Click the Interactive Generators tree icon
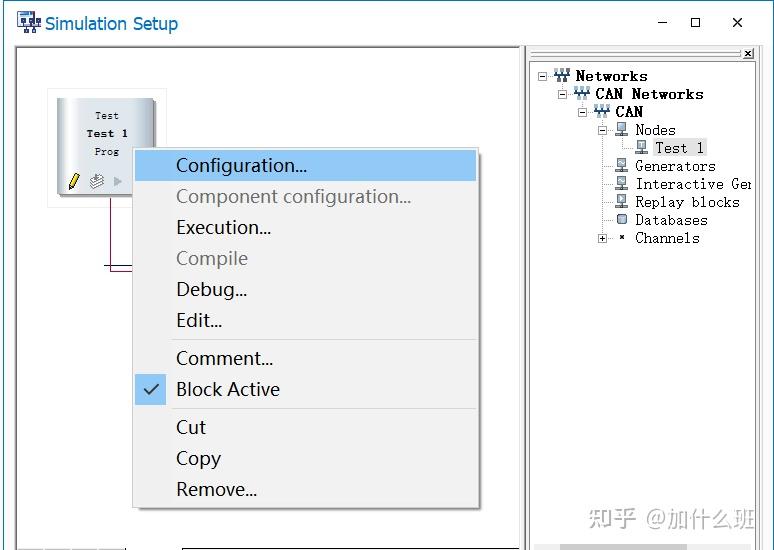The image size is (774, 550). pyautogui.click(x=622, y=184)
